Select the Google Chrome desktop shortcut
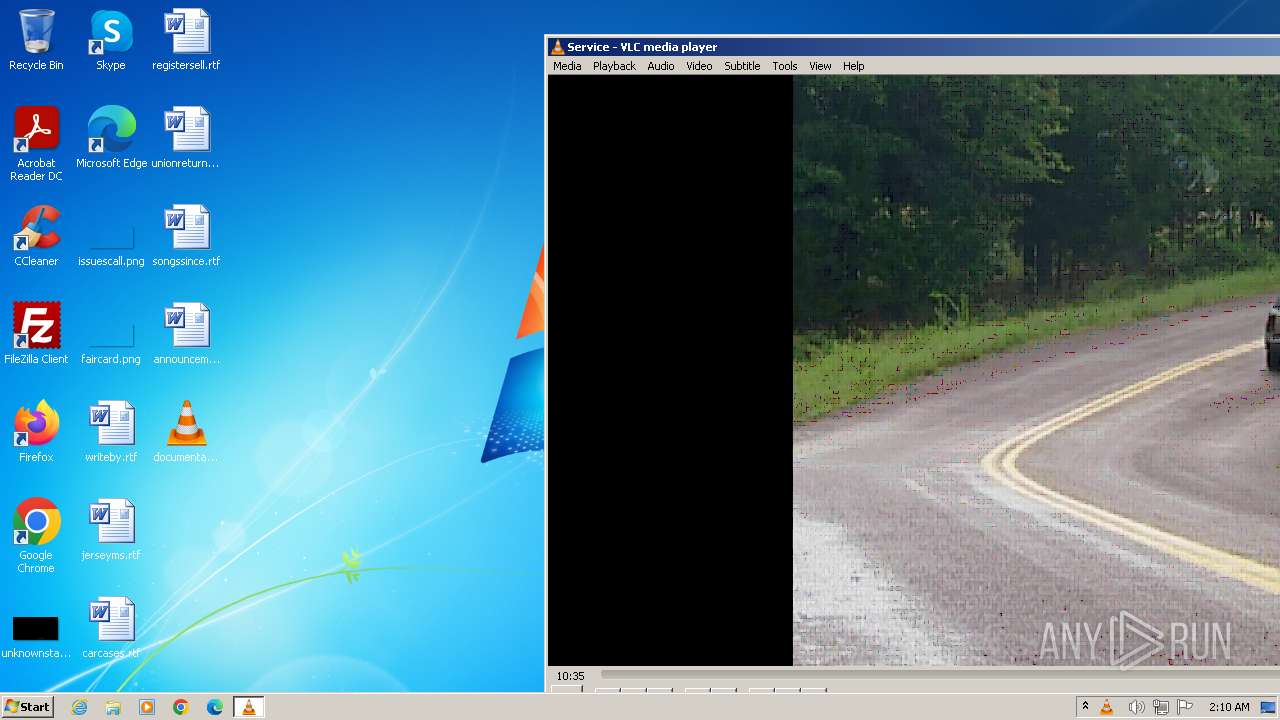This screenshot has height=720, width=1280. (36, 536)
